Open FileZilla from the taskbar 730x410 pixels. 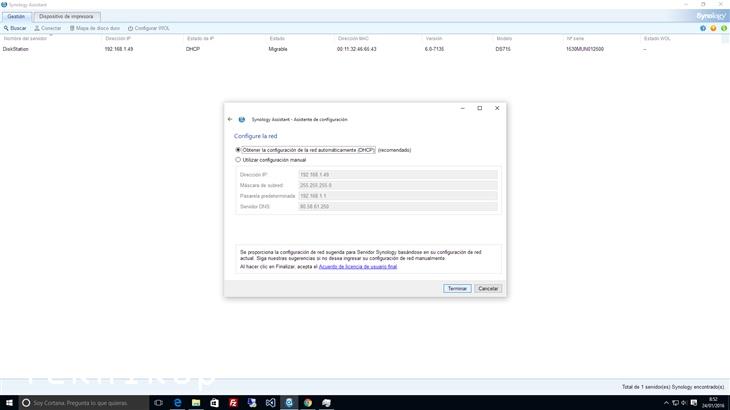[232, 403]
